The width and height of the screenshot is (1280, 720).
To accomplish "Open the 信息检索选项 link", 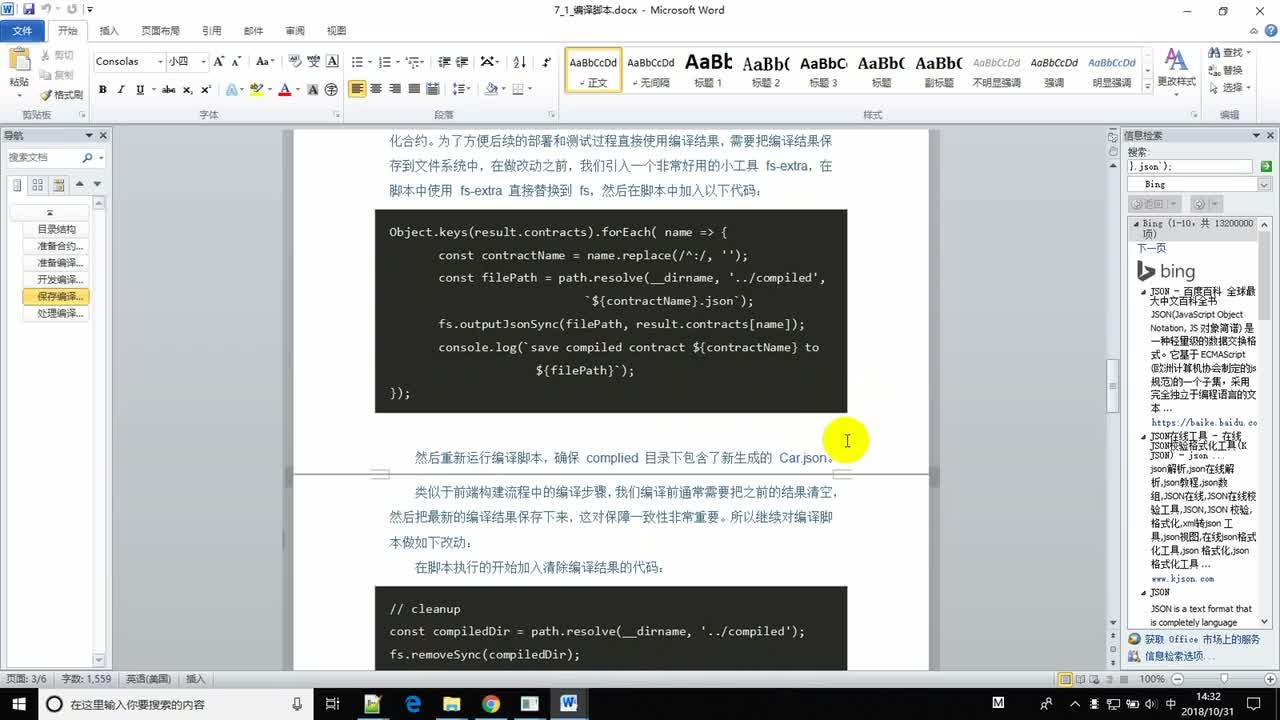I will (1172, 656).
